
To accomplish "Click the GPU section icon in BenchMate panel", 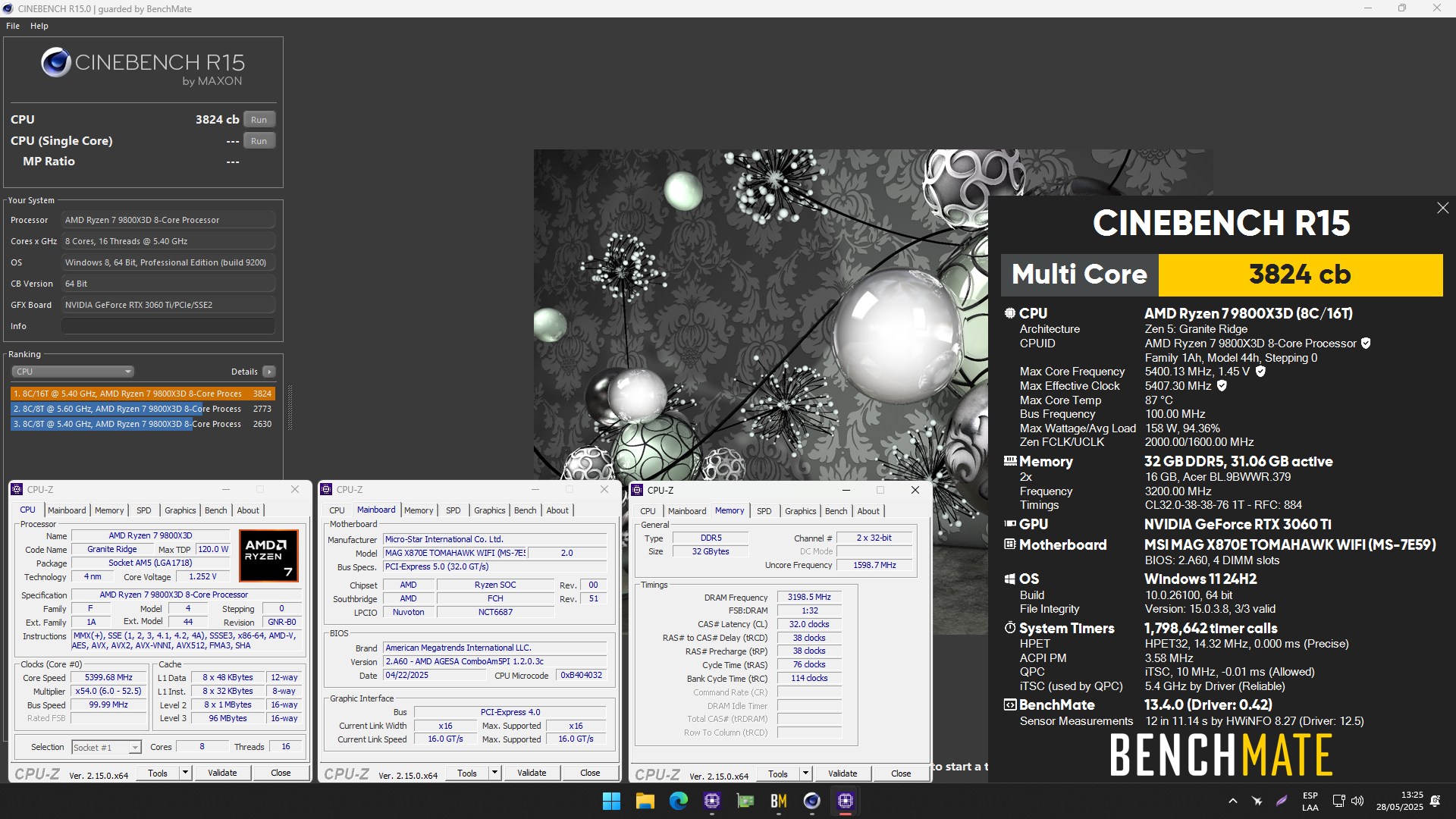I will [x=1010, y=524].
